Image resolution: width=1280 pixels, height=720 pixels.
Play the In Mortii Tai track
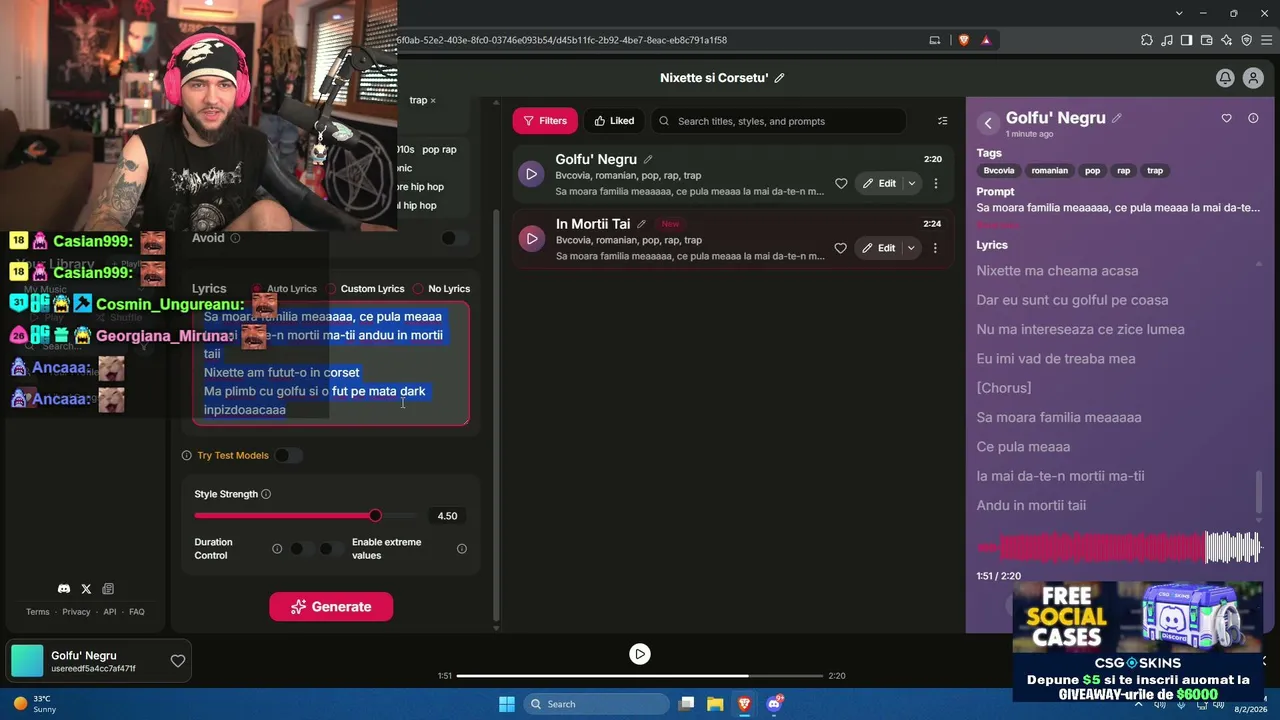click(531, 239)
